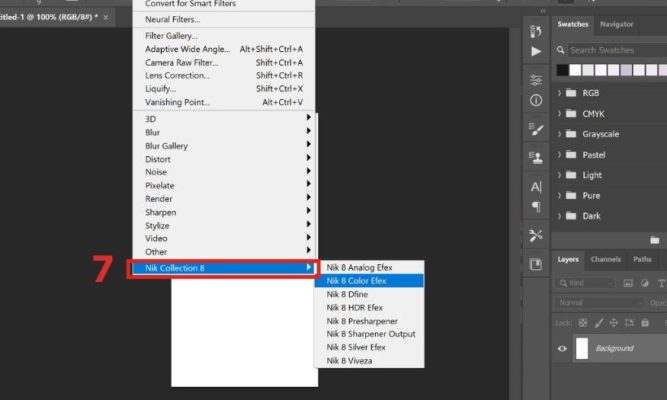Viewport: 667px width, 400px height.
Task: Open the Properties panel sliders icon
Action: (x=536, y=80)
